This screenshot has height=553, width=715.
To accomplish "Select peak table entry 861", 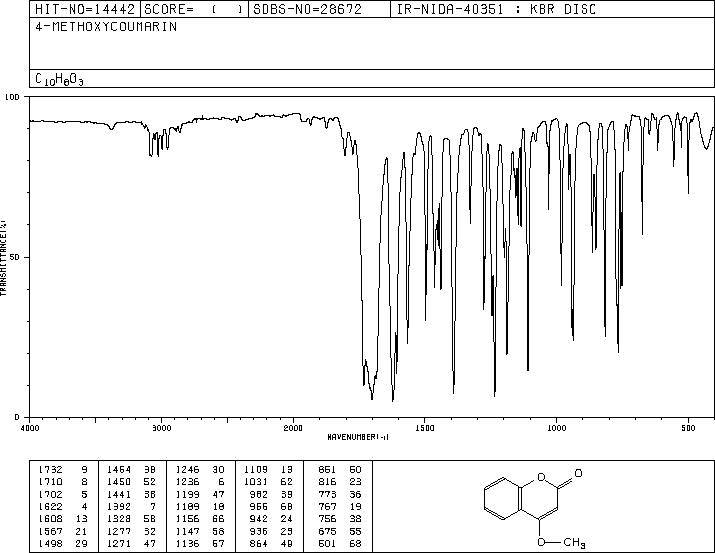I will coord(340,470).
